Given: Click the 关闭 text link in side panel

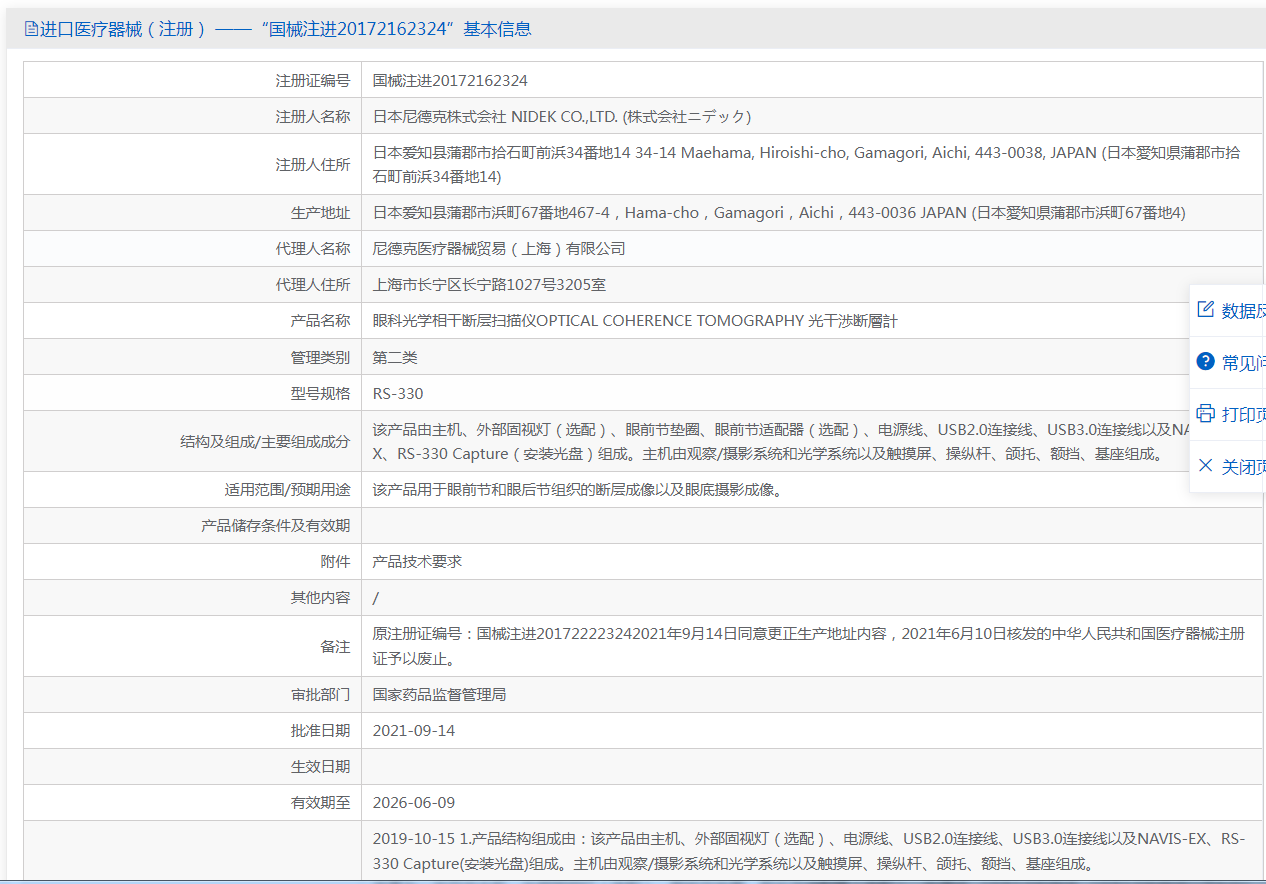Looking at the screenshot, I should (x=1244, y=467).
